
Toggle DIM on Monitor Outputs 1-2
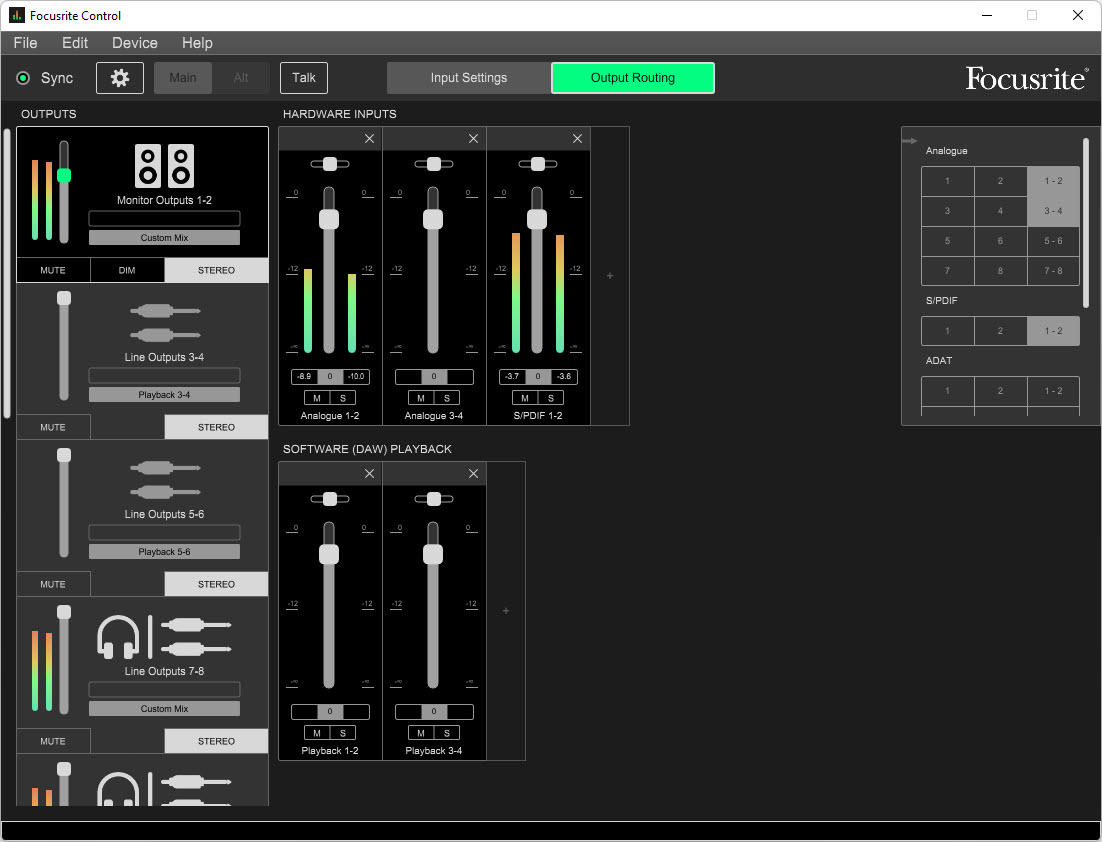coord(127,270)
